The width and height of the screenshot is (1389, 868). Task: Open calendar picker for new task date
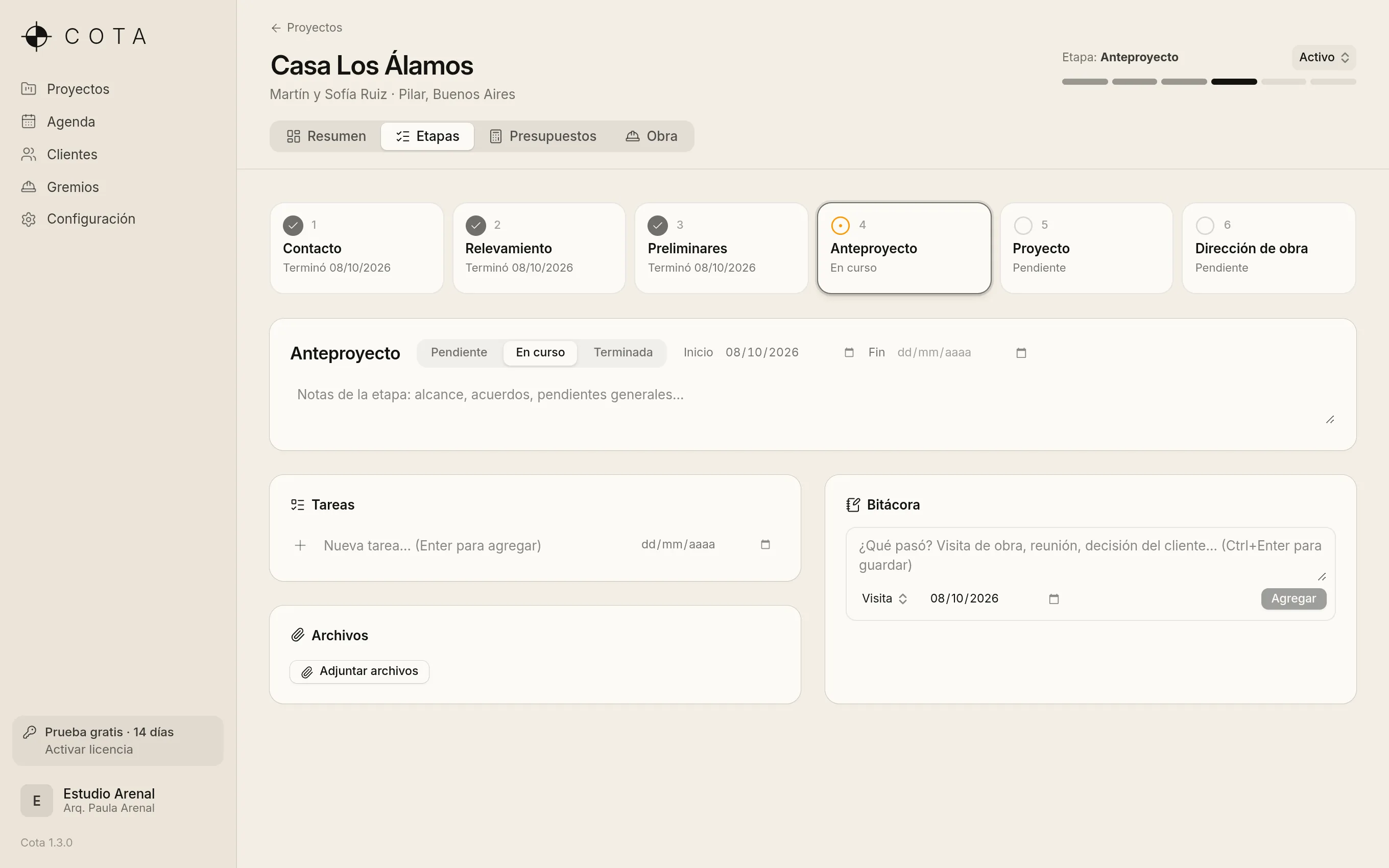[x=765, y=544]
